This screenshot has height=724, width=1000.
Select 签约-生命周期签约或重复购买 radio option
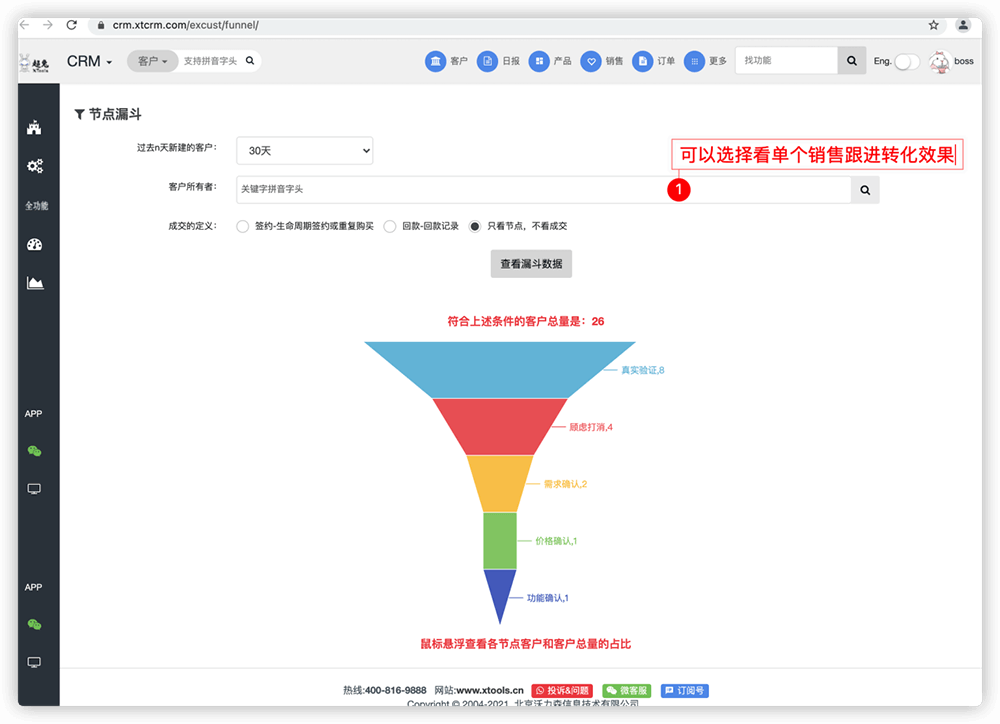pos(242,226)
